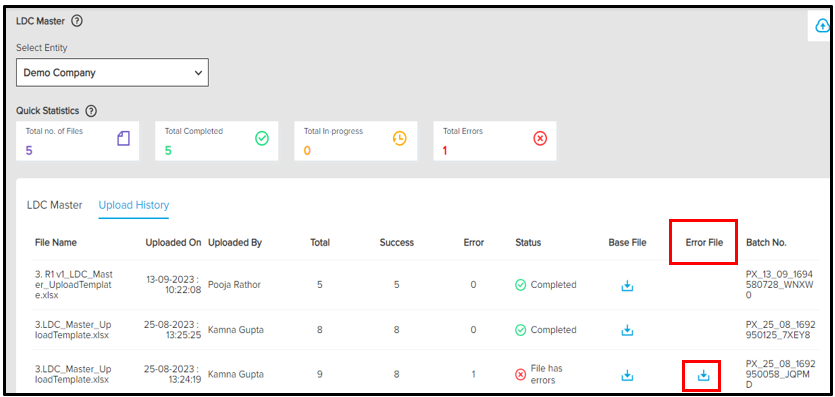Download error file for the 13:24:19 upload
This screenshot has width=835, height=397.
pos(703,375)
